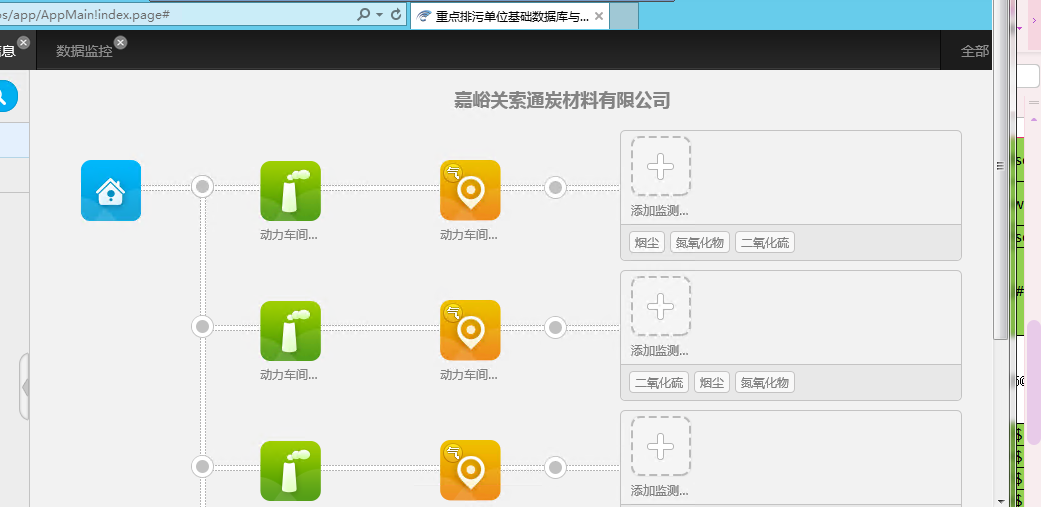Click second row 动力车间 location label

tap(469, 375)
